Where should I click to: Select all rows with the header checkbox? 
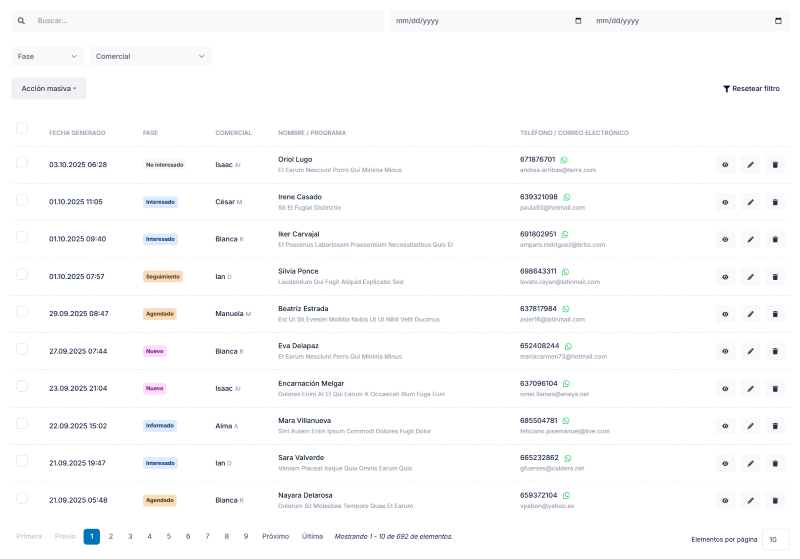tap(22, 128)
